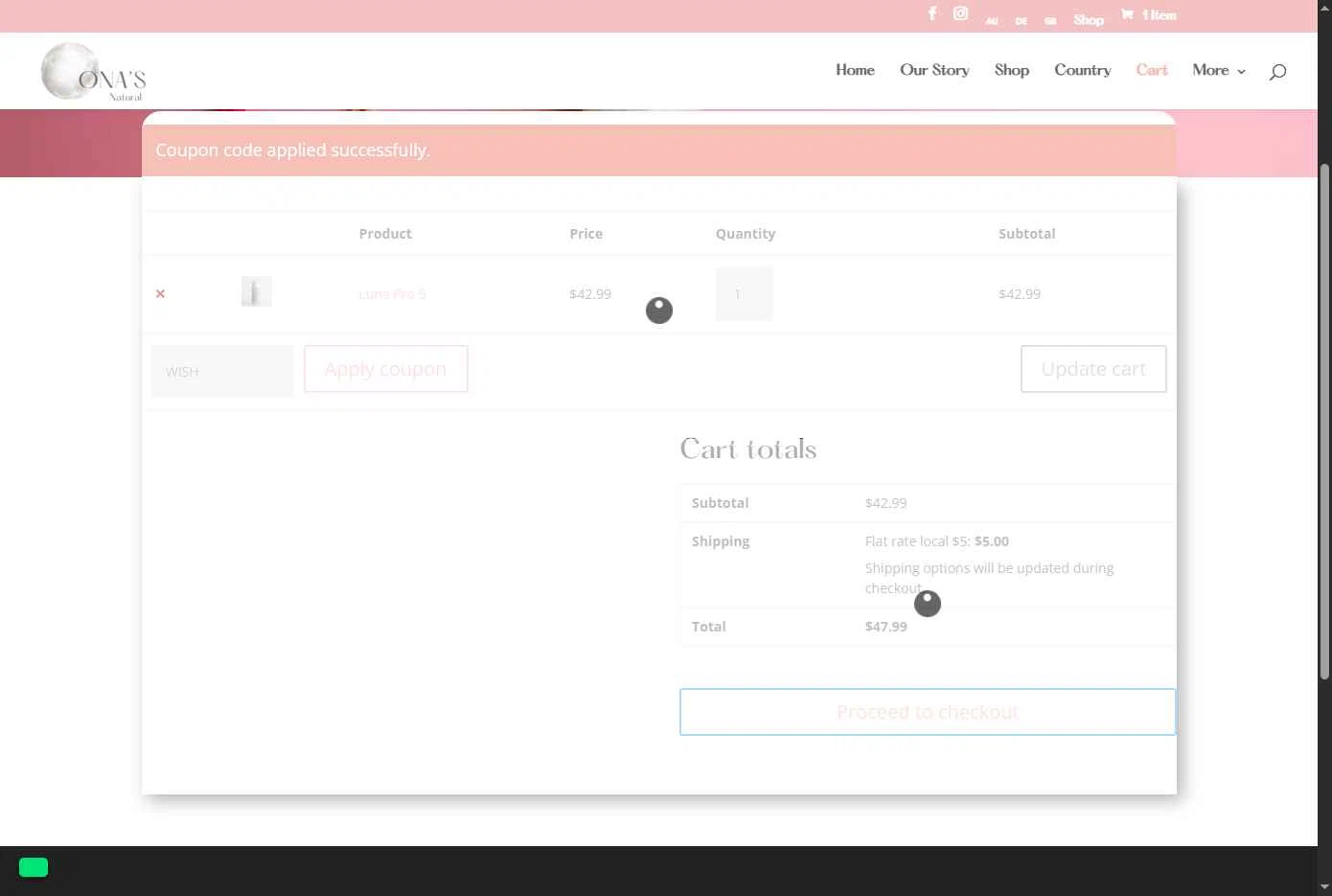Click the Update cart button
1332x896 pixels.
[1093, 369]
